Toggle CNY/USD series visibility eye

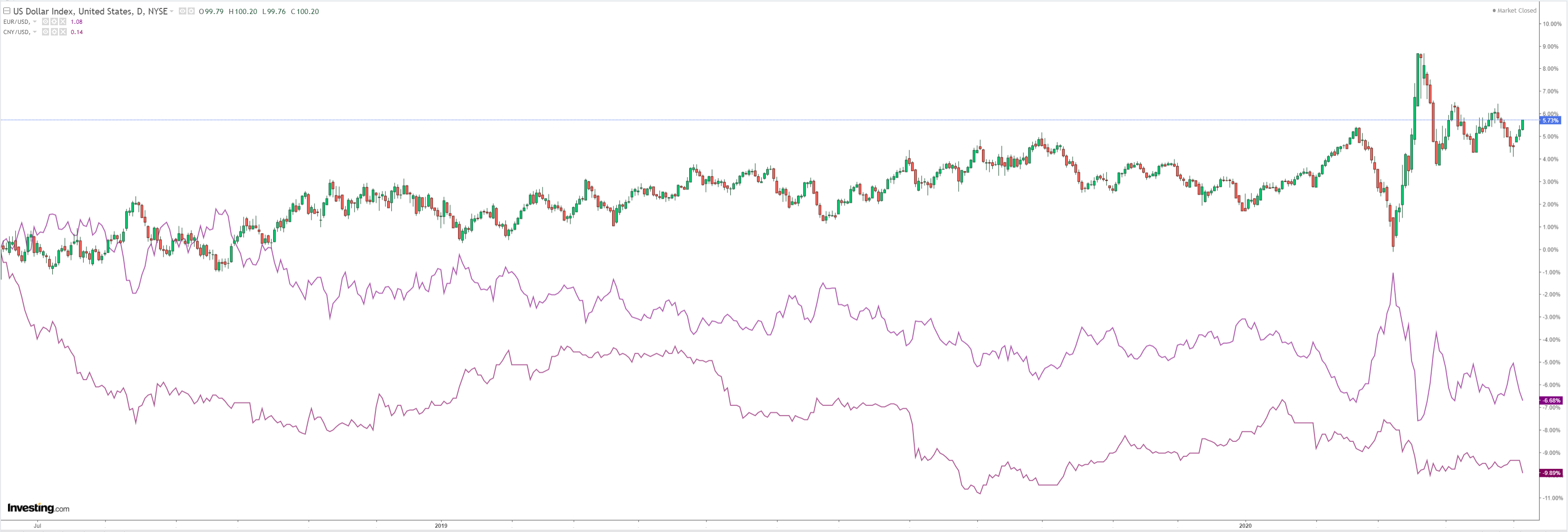(x=46, y=32)
